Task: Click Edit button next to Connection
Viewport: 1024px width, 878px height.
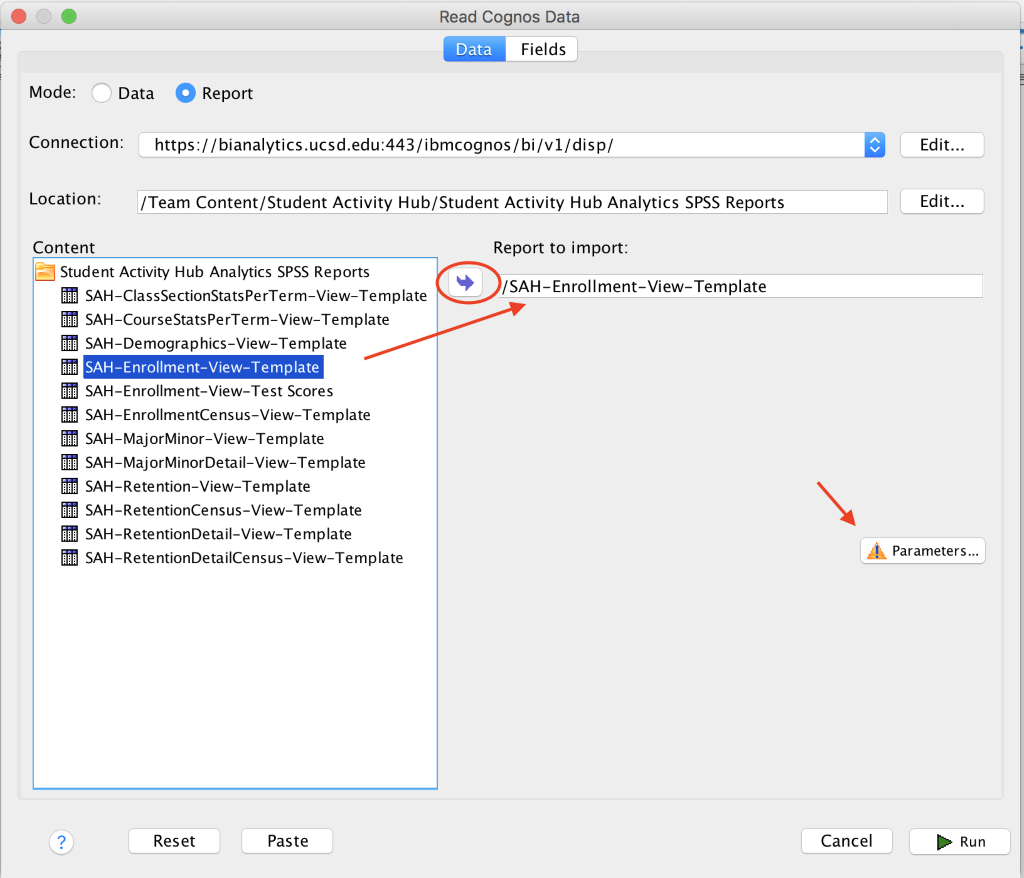Action: [x=942, y=144]
